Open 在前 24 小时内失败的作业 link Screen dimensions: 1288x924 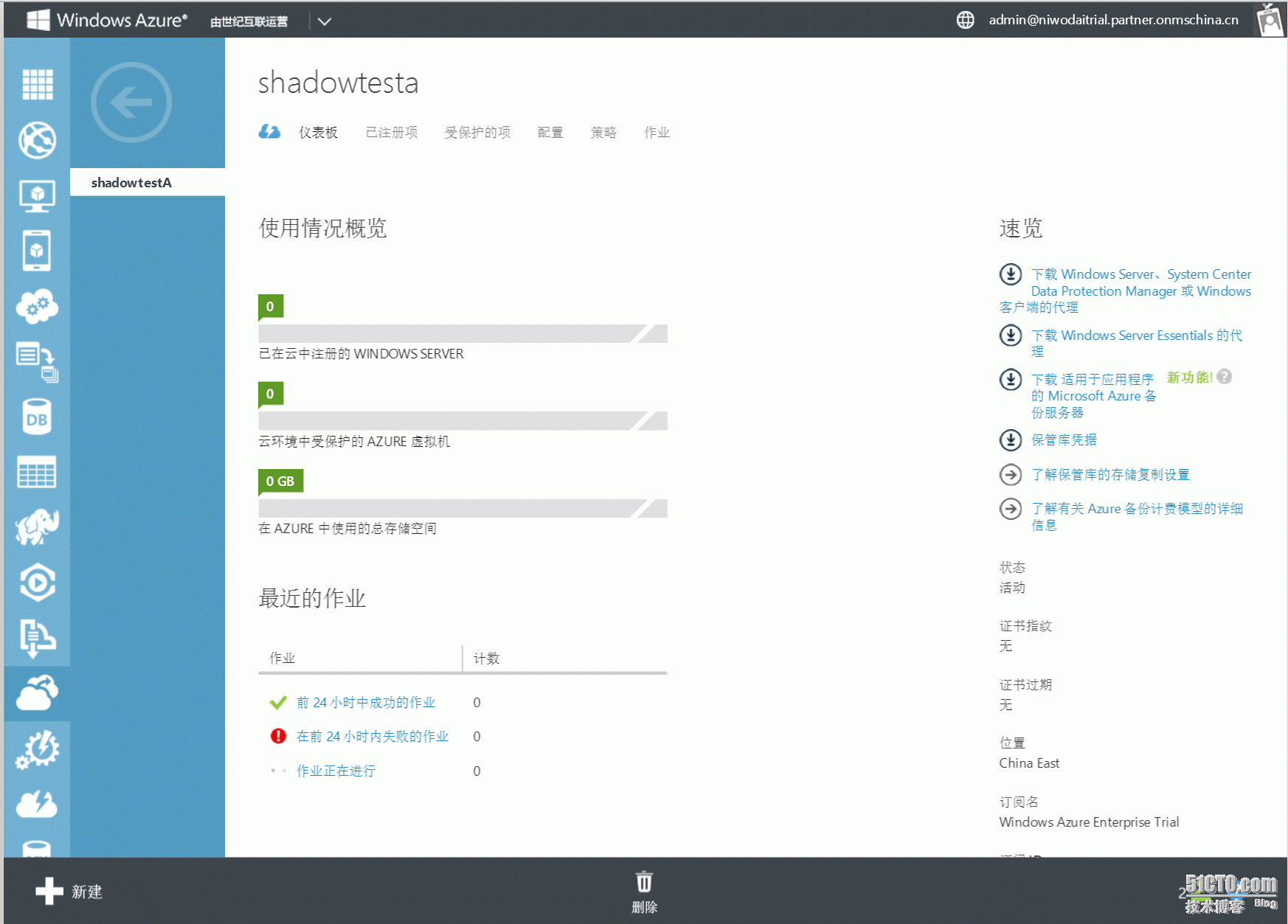(373, 737)
